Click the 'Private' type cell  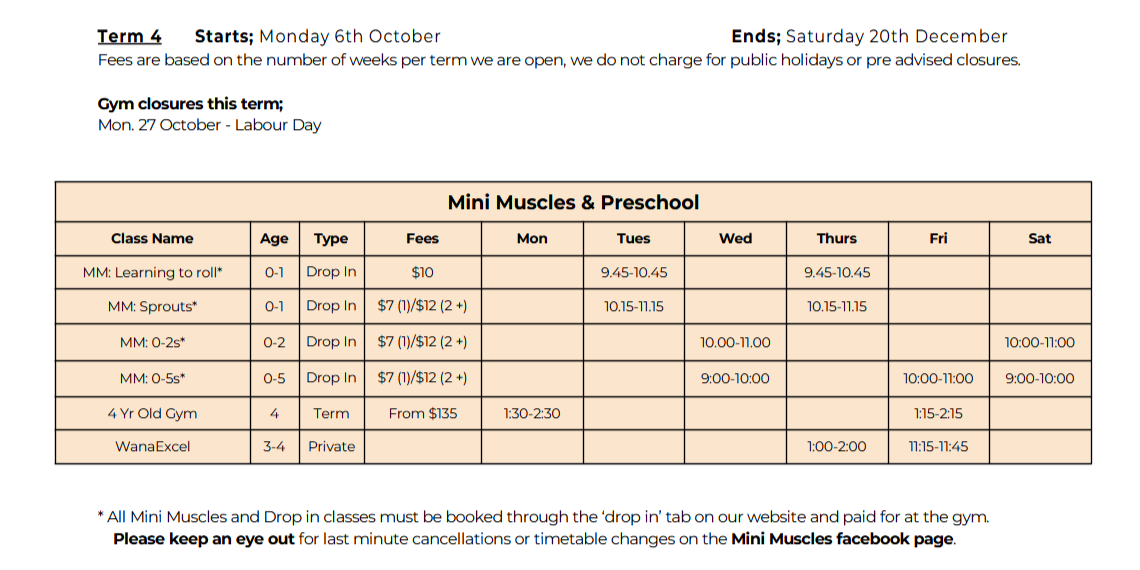[x=331, y=447]
